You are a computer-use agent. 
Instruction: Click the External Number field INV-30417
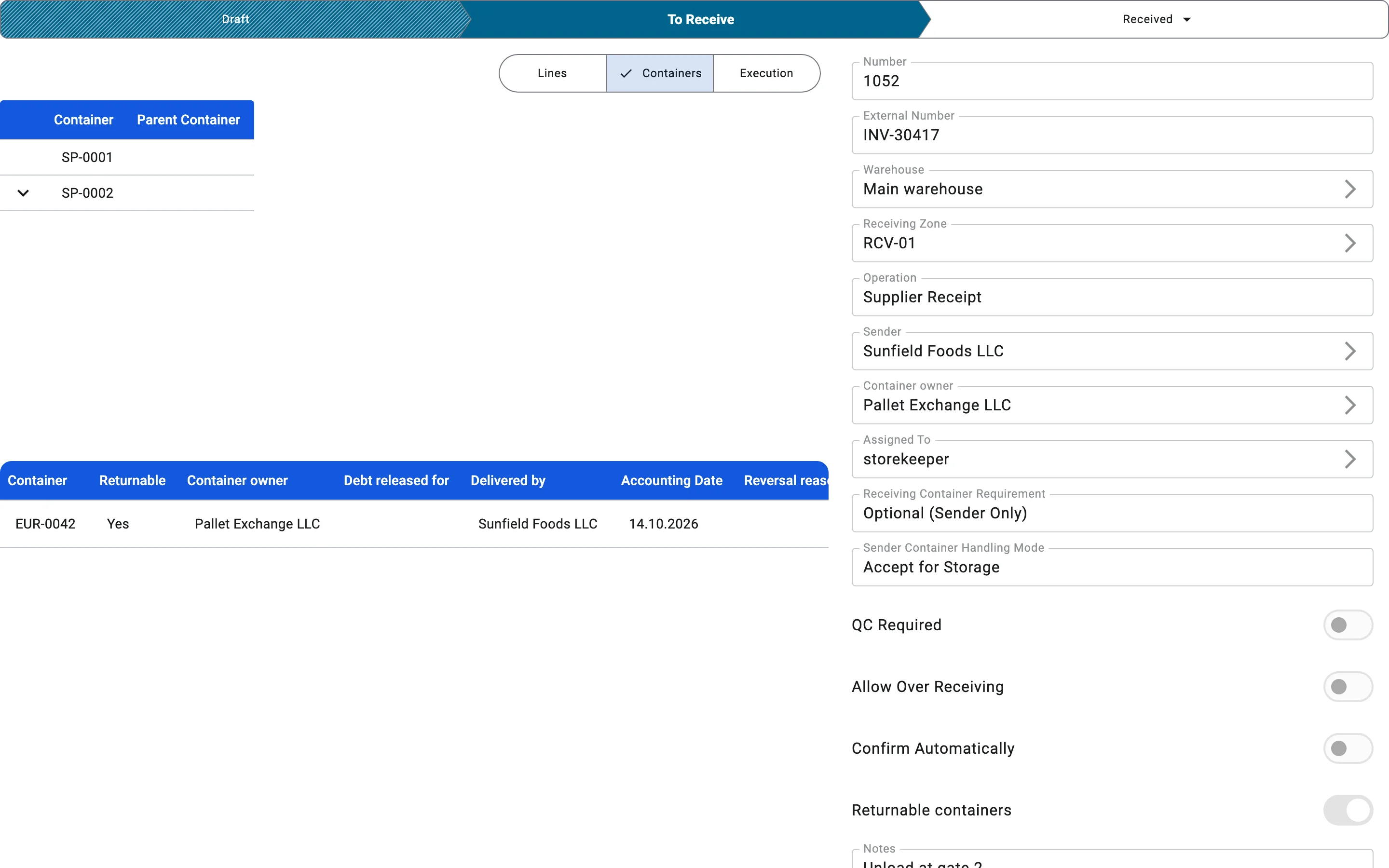[x=1112, y=135]
